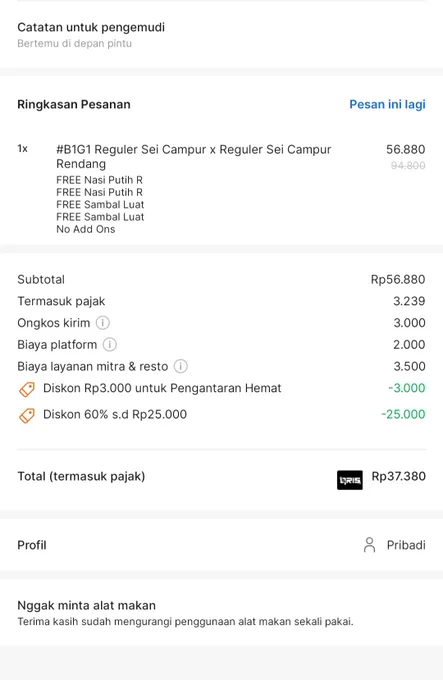The width and height of the screenshot is (443, 680).
Task: Select the Pribadi profile label
Action: (406, 545)
